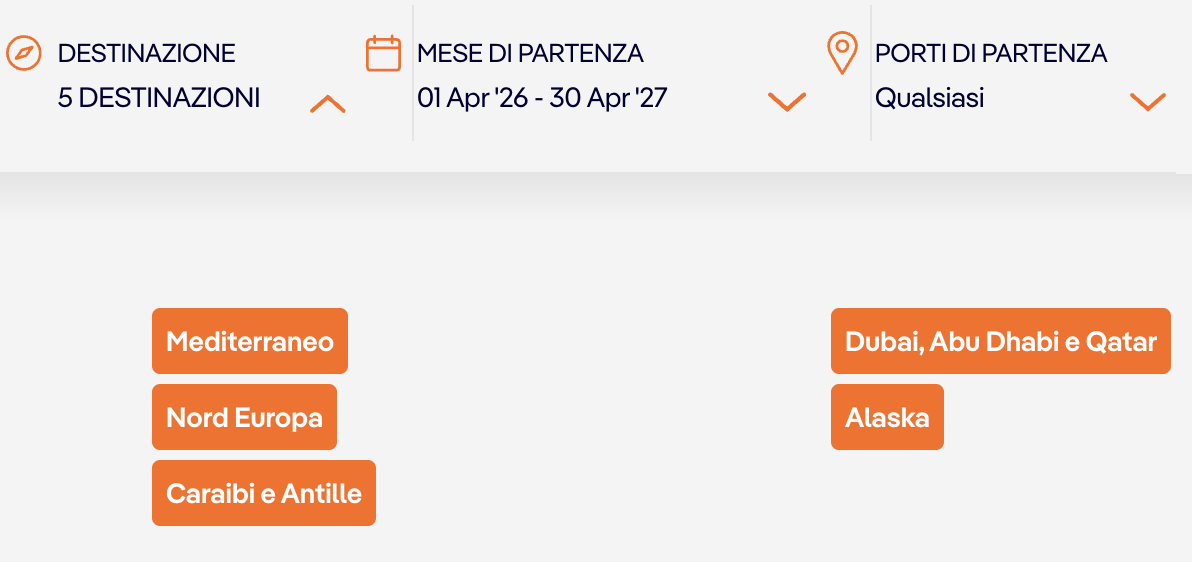Click the compass icon beside Destinazione
The image size is (1192, 562).
(24, 53)
